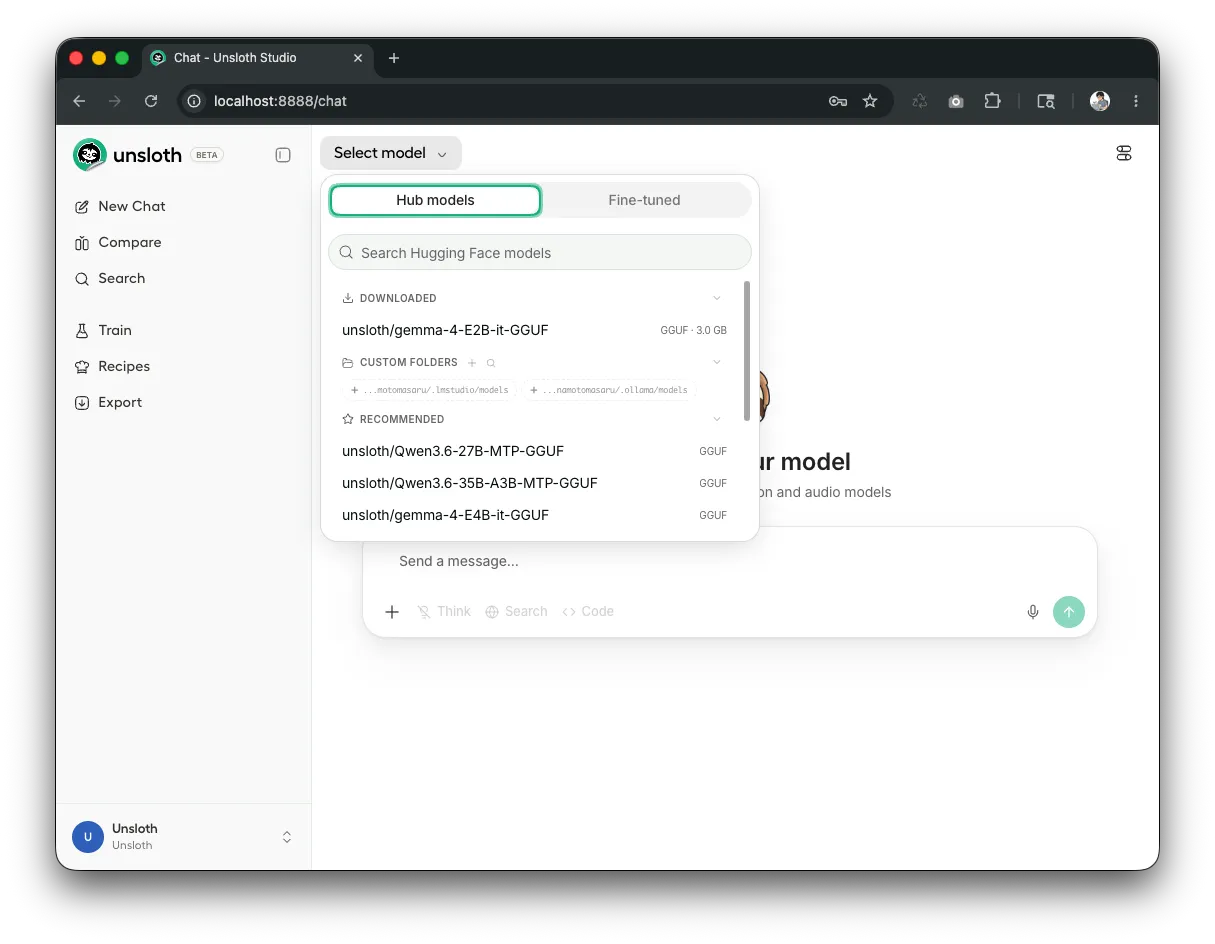1215x944 pixels.
Task: Collapse the Downloaded section chevron
Action: tap(717, 298)
